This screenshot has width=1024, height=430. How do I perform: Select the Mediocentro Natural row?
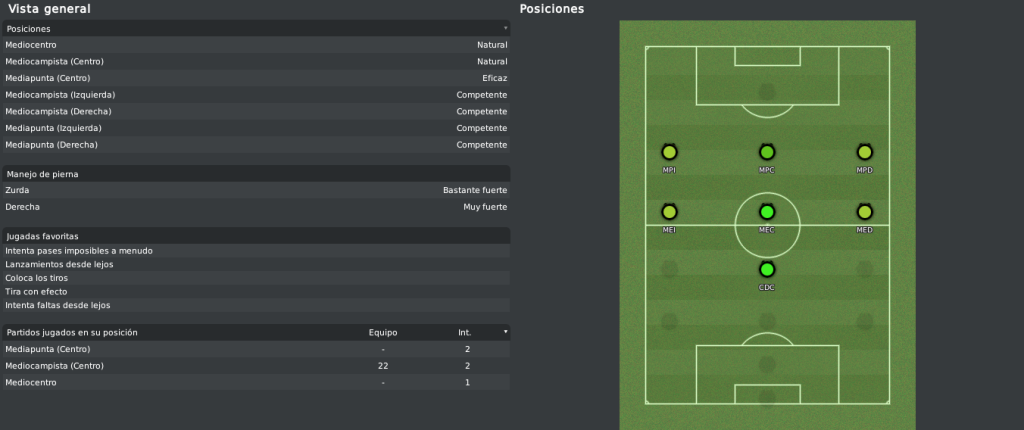[x=256, y=45]
